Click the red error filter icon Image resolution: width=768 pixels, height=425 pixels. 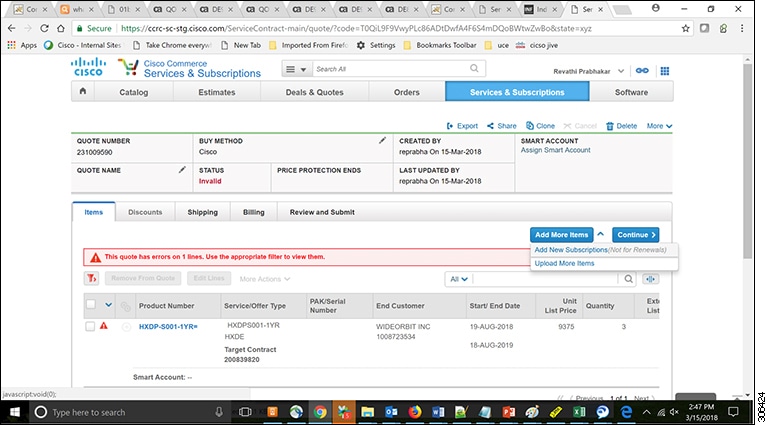click(x=91, y=279)
